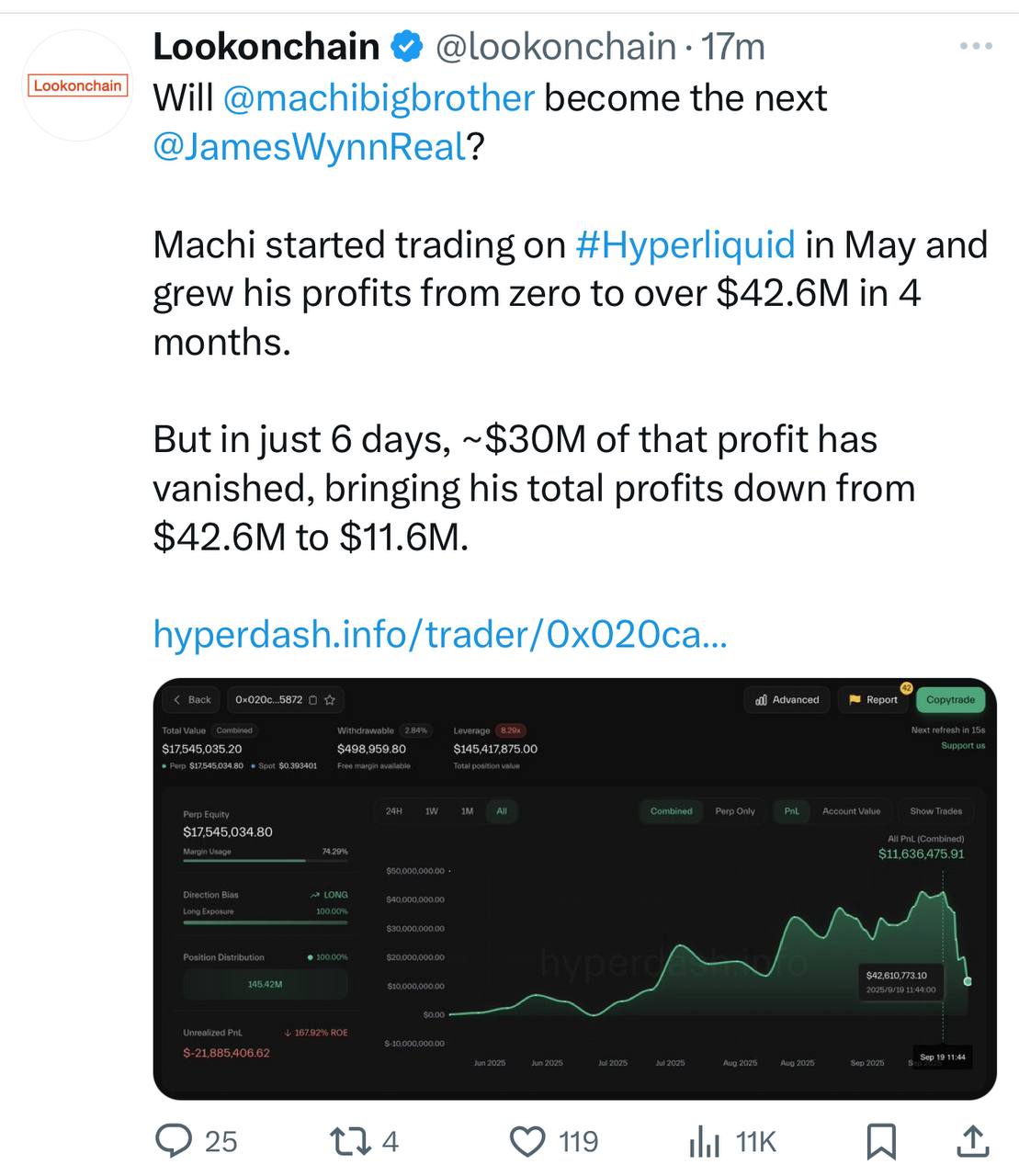This screenshot has height=1176, width=1019.
Task: Click the @lookonchain handle
Action: (x=555, y=46)
